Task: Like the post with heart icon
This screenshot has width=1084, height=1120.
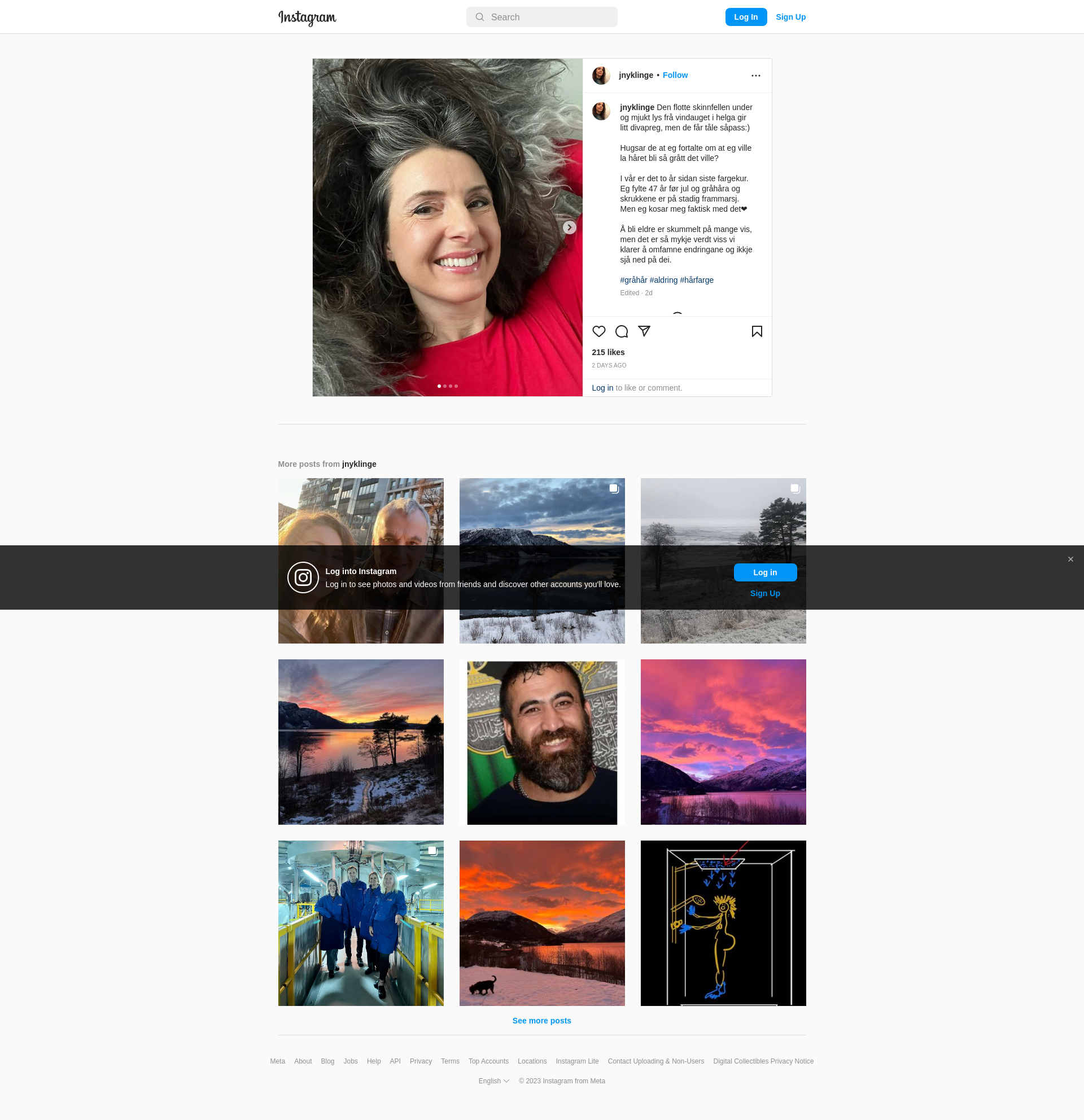Action: click(x=599, y=331)
